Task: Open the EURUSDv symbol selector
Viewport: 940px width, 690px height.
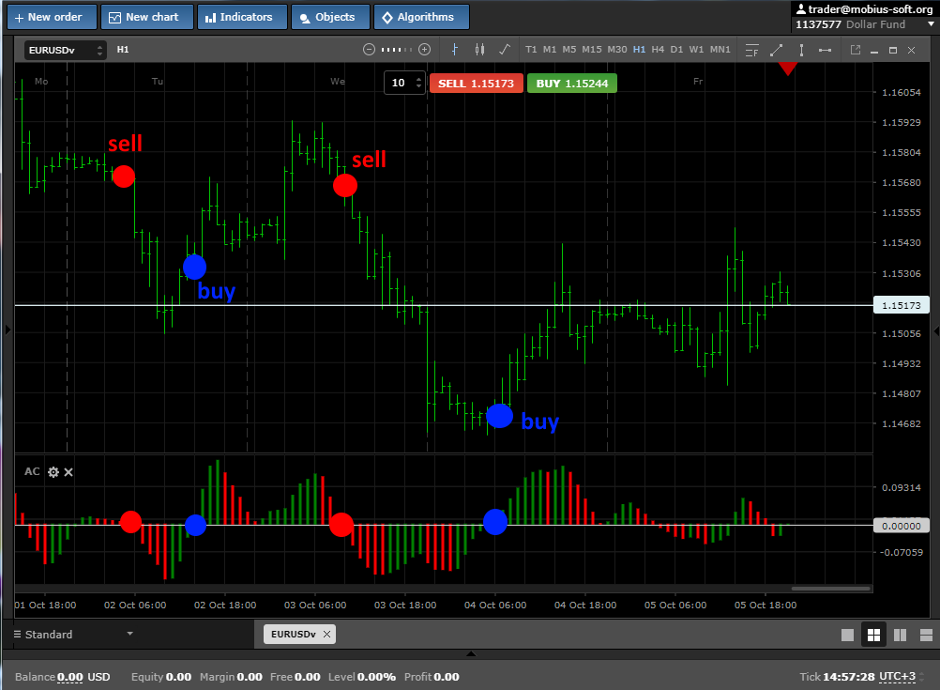Action: coord(65,50)
